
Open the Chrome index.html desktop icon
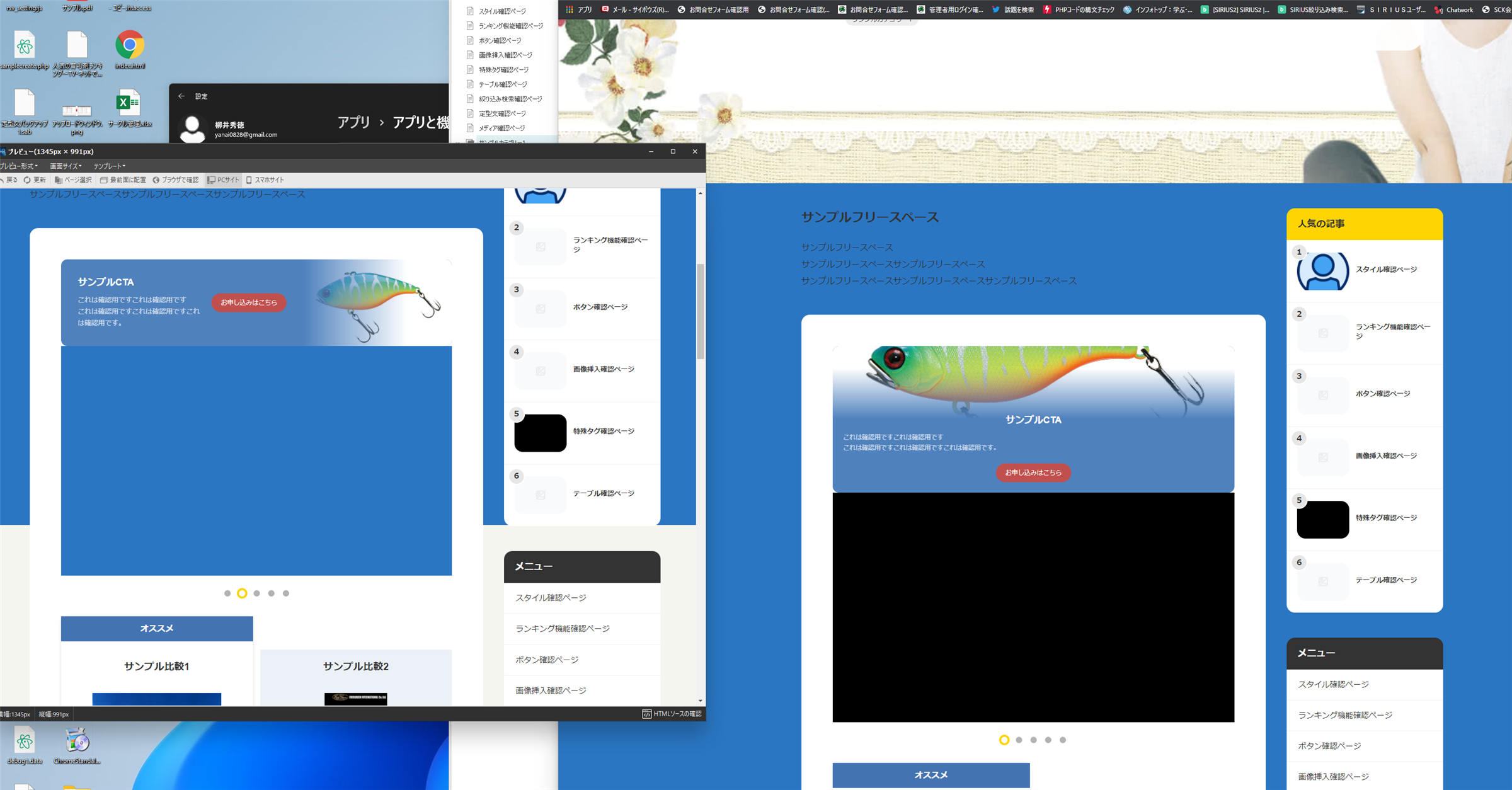130,50
